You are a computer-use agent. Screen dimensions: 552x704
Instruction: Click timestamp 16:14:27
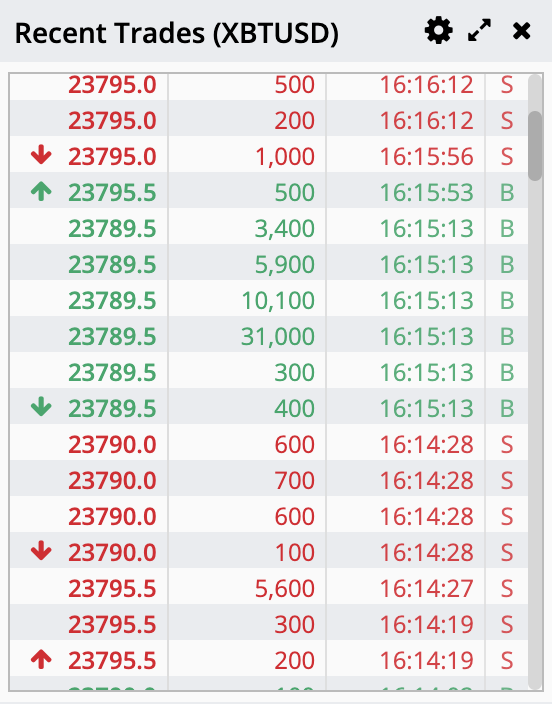tap(427, 588)
